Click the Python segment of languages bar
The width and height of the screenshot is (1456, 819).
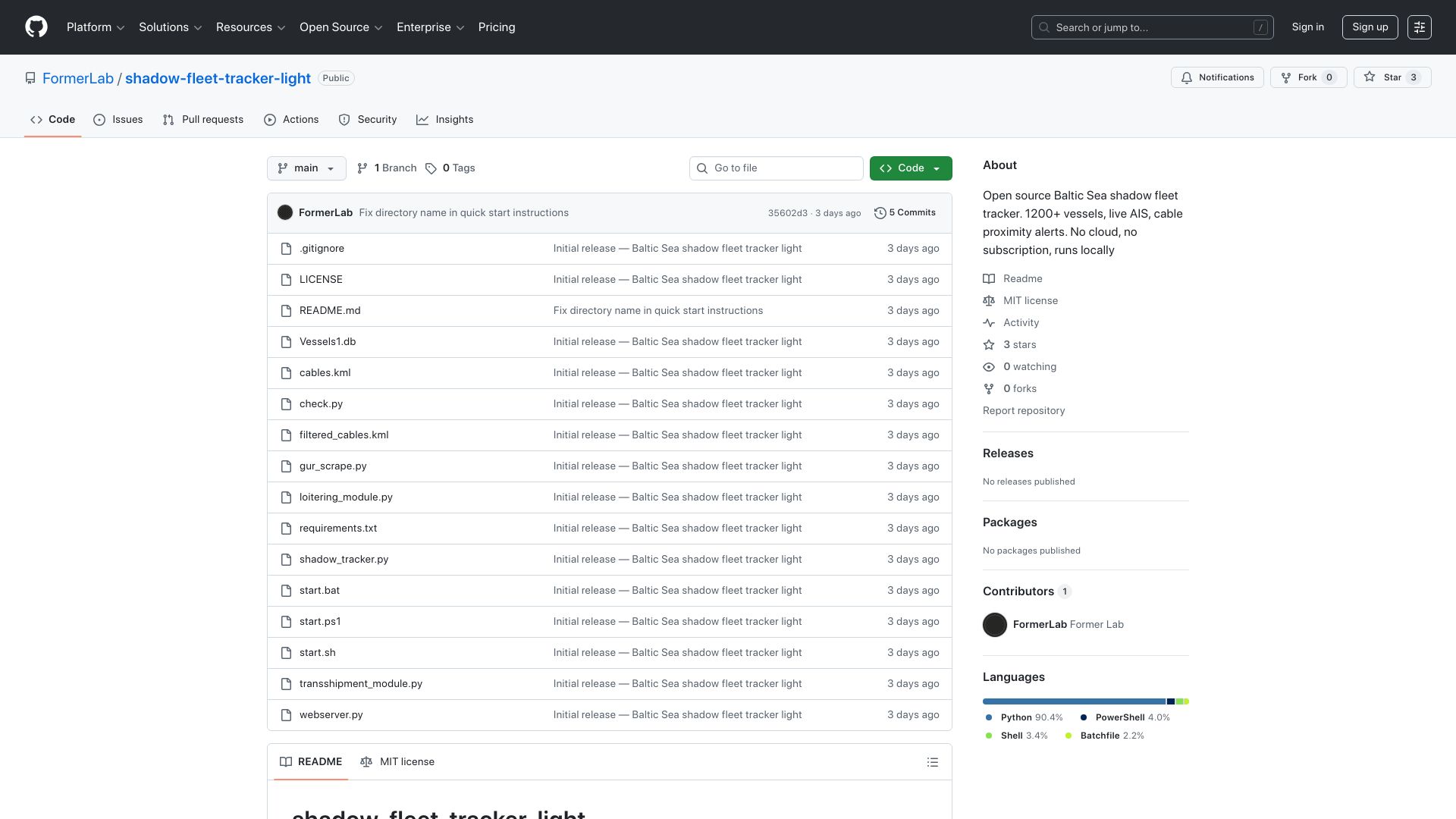point(1074,701)
